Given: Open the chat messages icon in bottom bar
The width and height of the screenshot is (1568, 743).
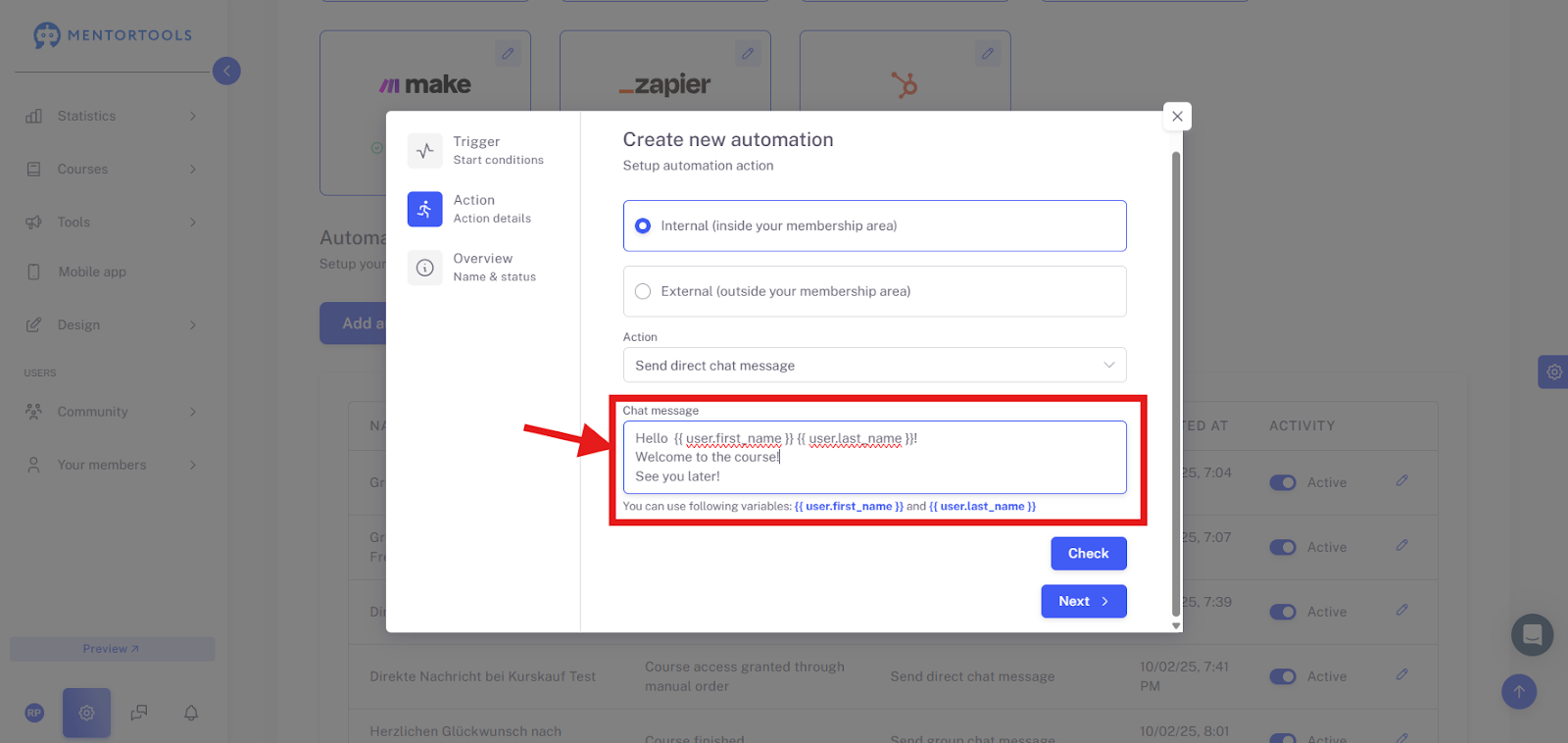Looking at the screenshot, I should (139, 713).
